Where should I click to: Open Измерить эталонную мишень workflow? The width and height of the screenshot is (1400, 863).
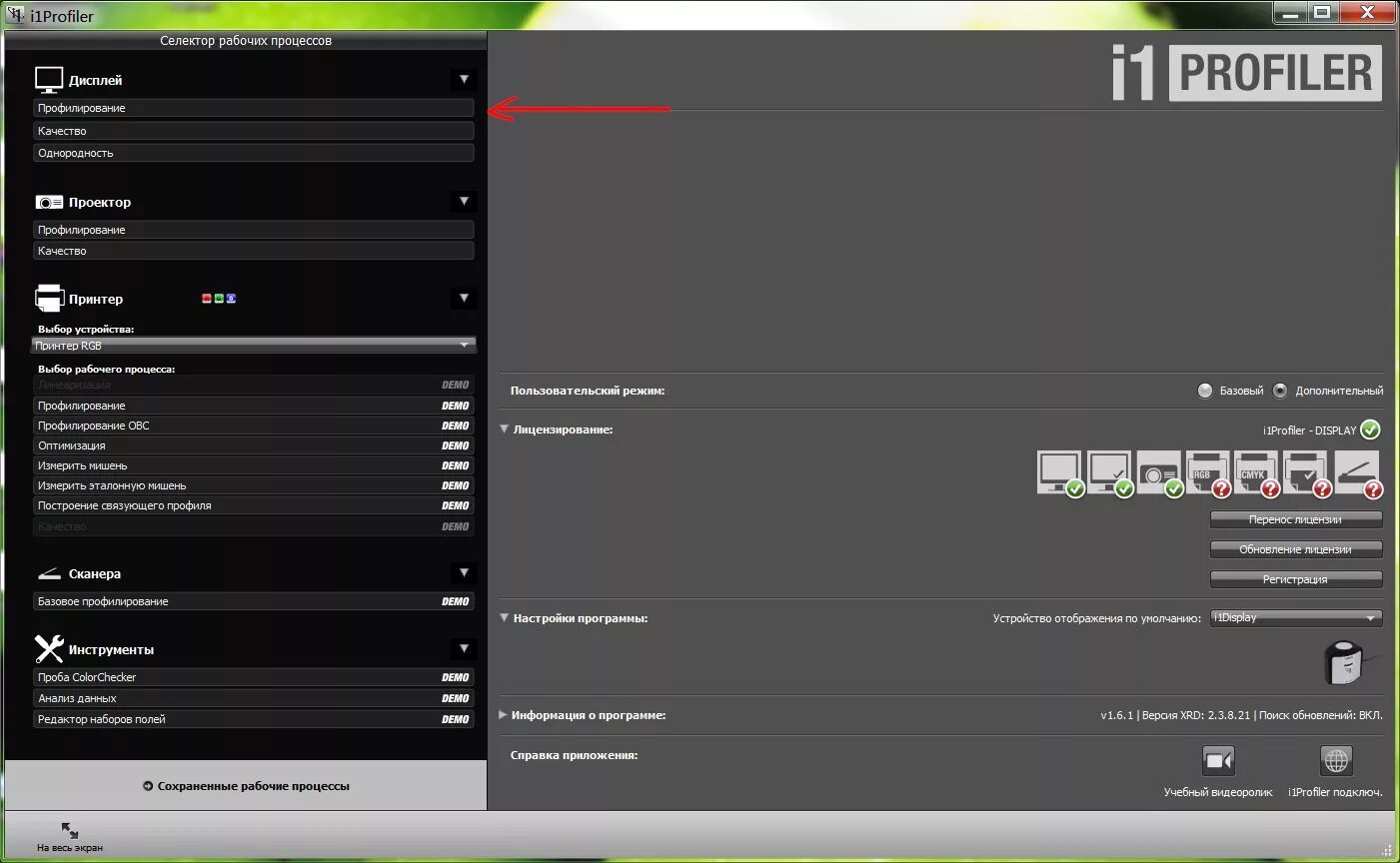point(254,485)
